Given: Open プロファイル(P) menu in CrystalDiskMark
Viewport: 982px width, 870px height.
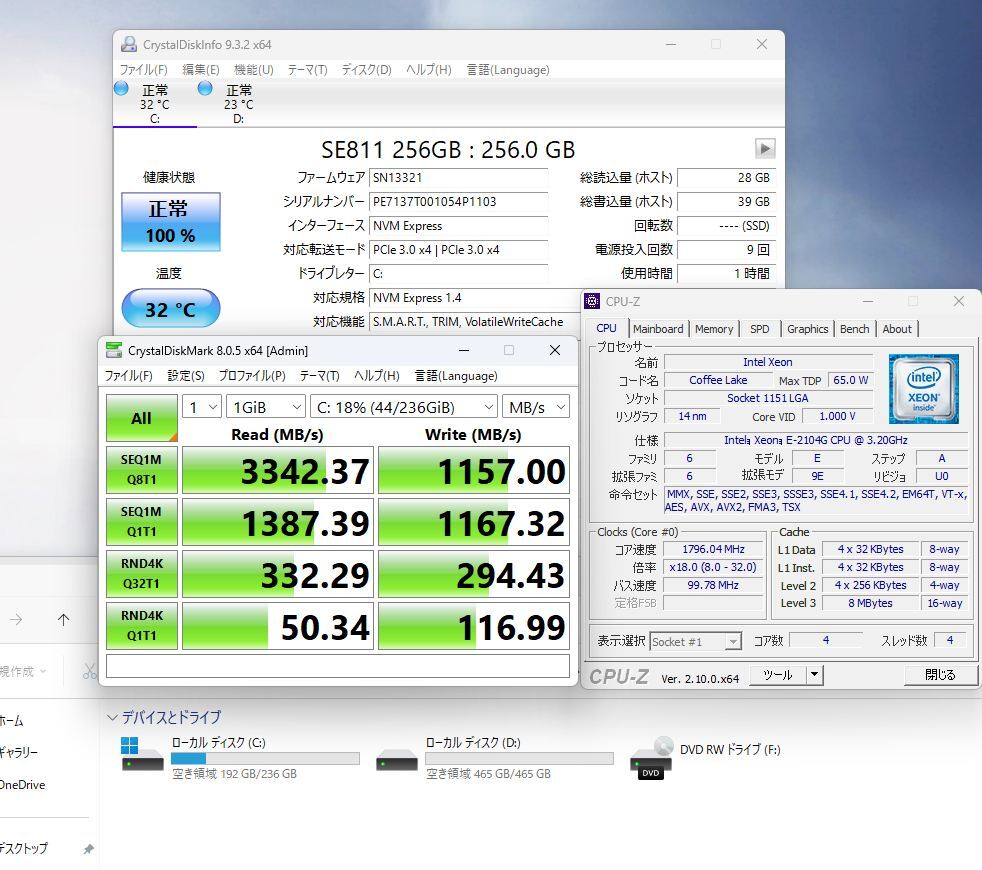Looking at the screenshot, I should click(252, 376).
